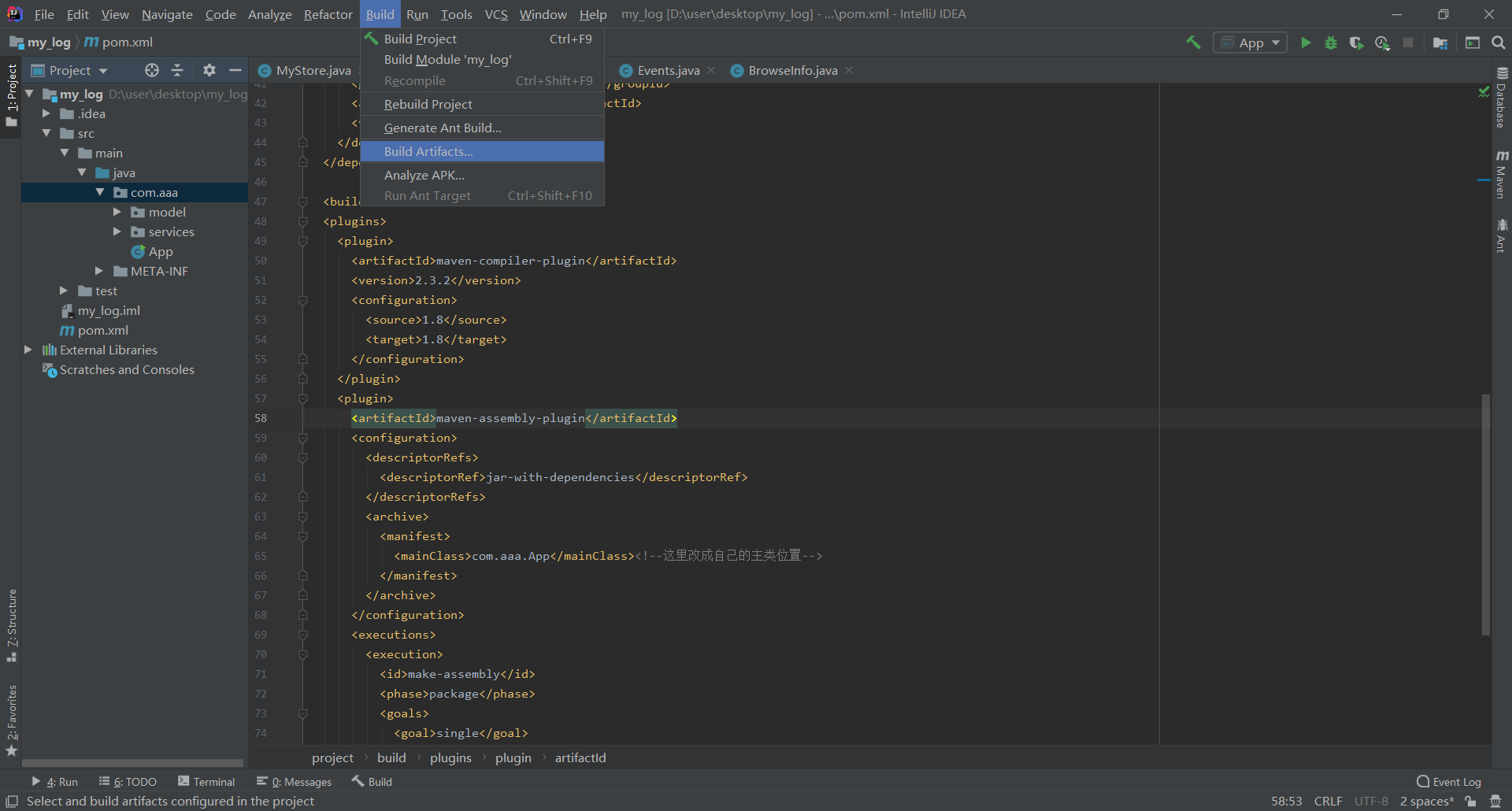Viewport: 1512px width, 811px height.
Task: Select Build Artifacts... from the Build menu
Action: (x=482, y=151)
